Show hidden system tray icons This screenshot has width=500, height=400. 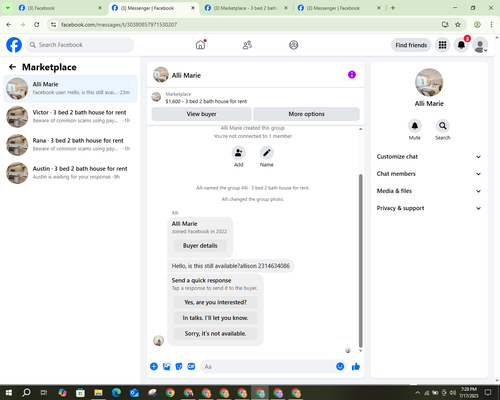[417, 393]
